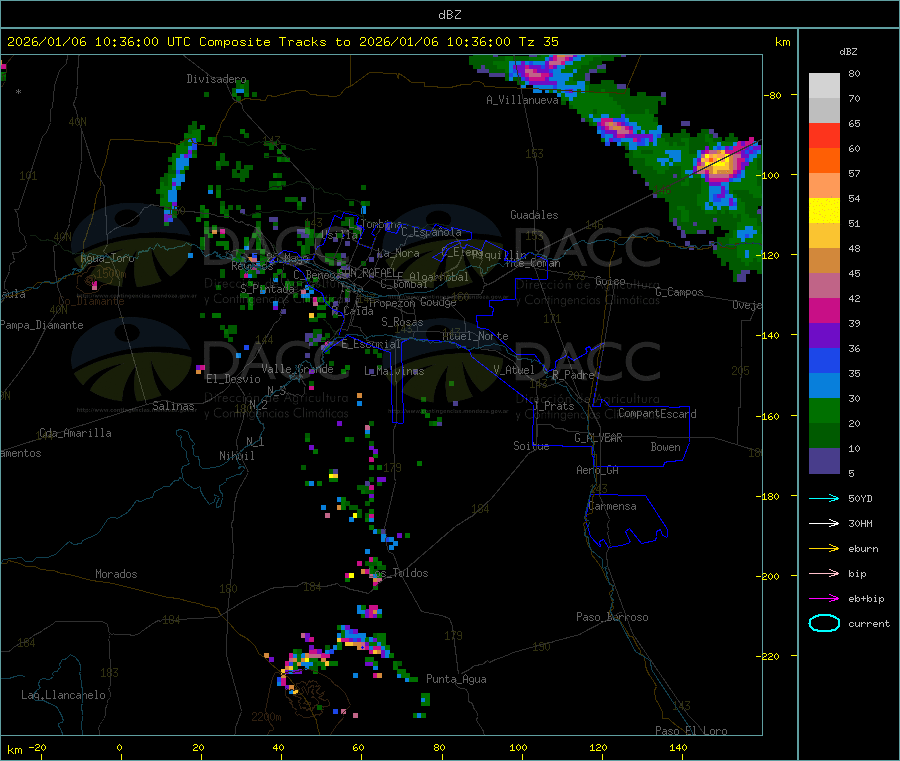This screenshot has width=900, height=761.
Task: Click the dBZ title at top
Action: point(449,15)
